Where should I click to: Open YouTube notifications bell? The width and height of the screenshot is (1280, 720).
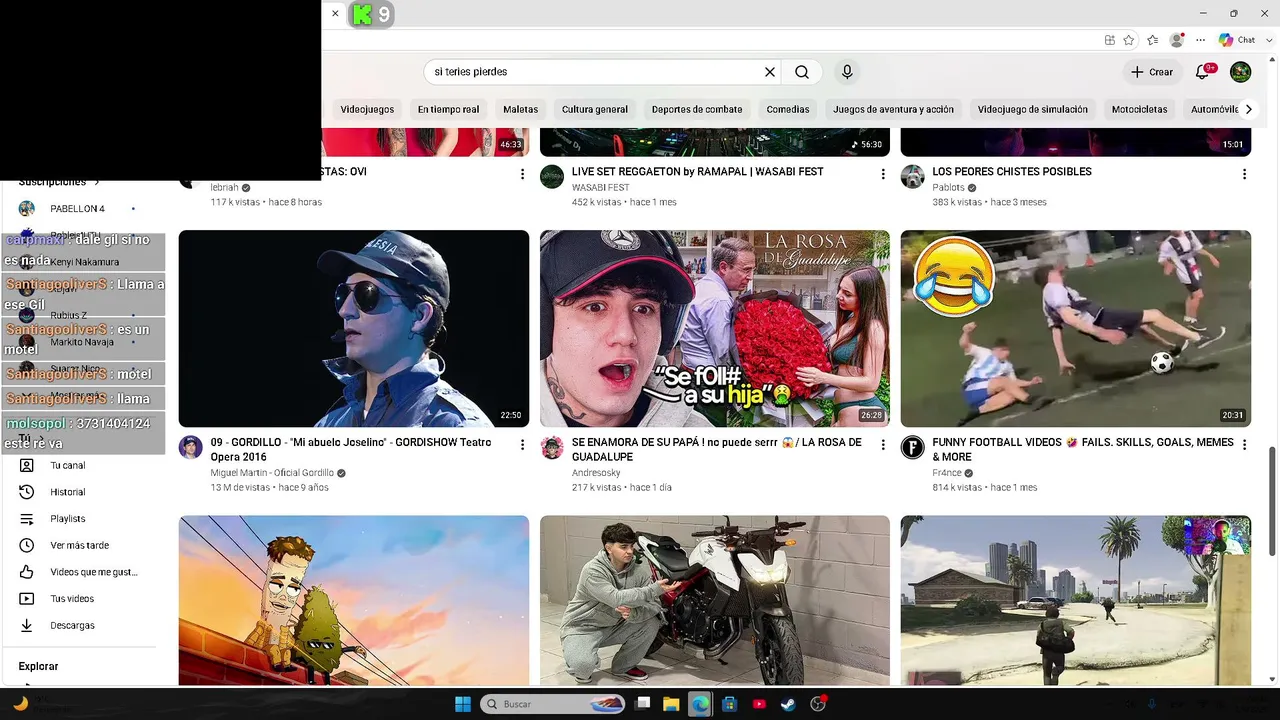(1203, 72)
